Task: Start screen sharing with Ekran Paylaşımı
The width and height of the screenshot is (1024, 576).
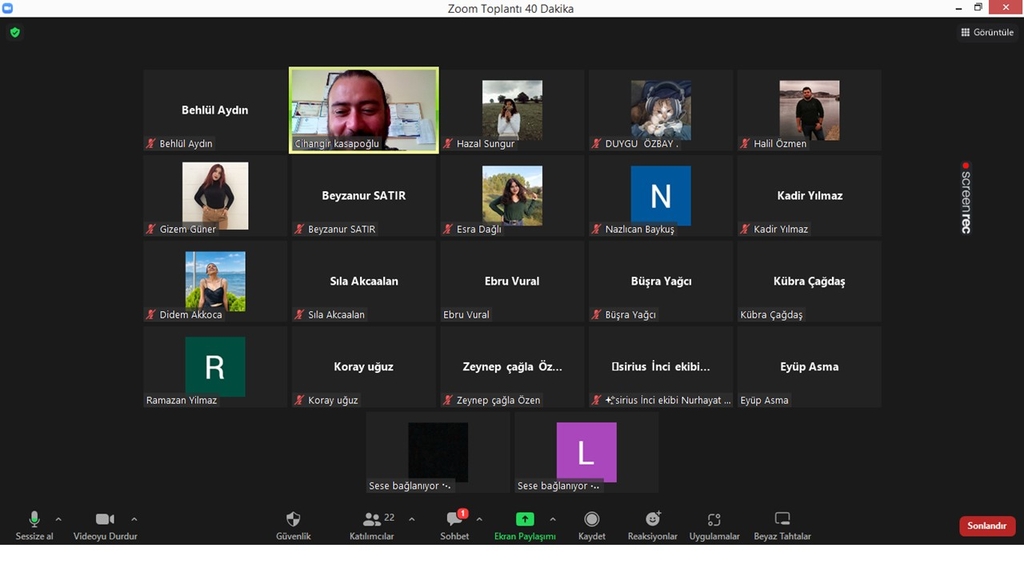Action: [525, 525]
